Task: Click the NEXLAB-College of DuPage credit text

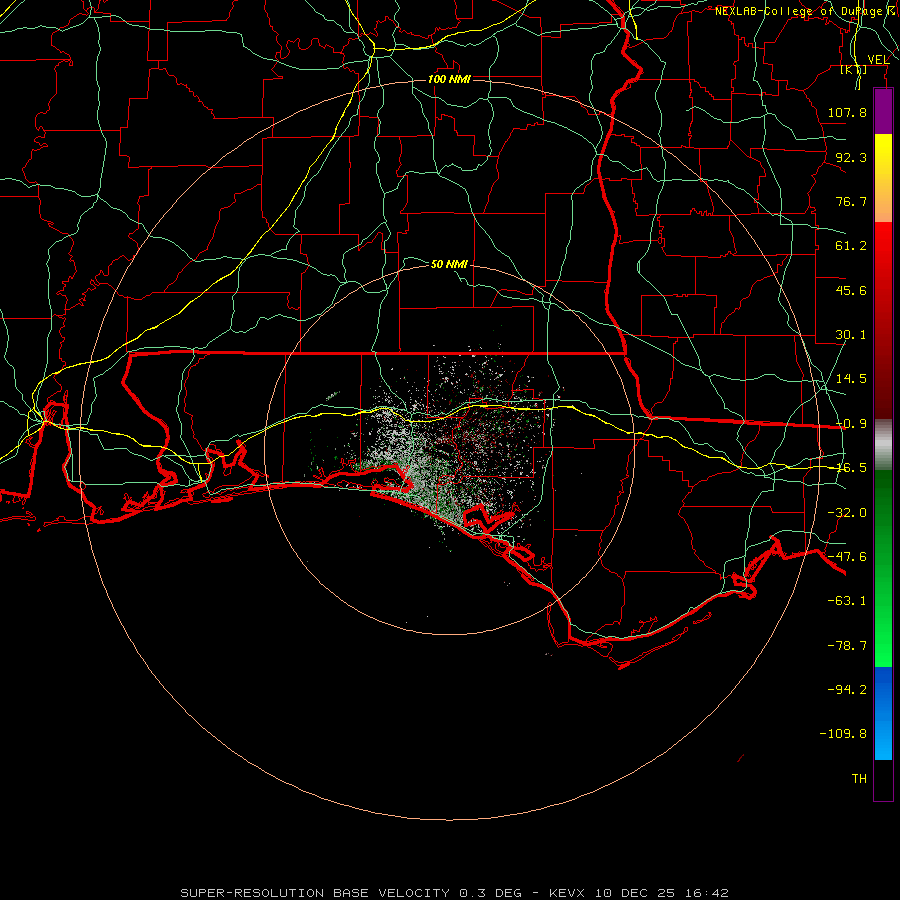Action: pyautogui.click(x=806, y=11)
